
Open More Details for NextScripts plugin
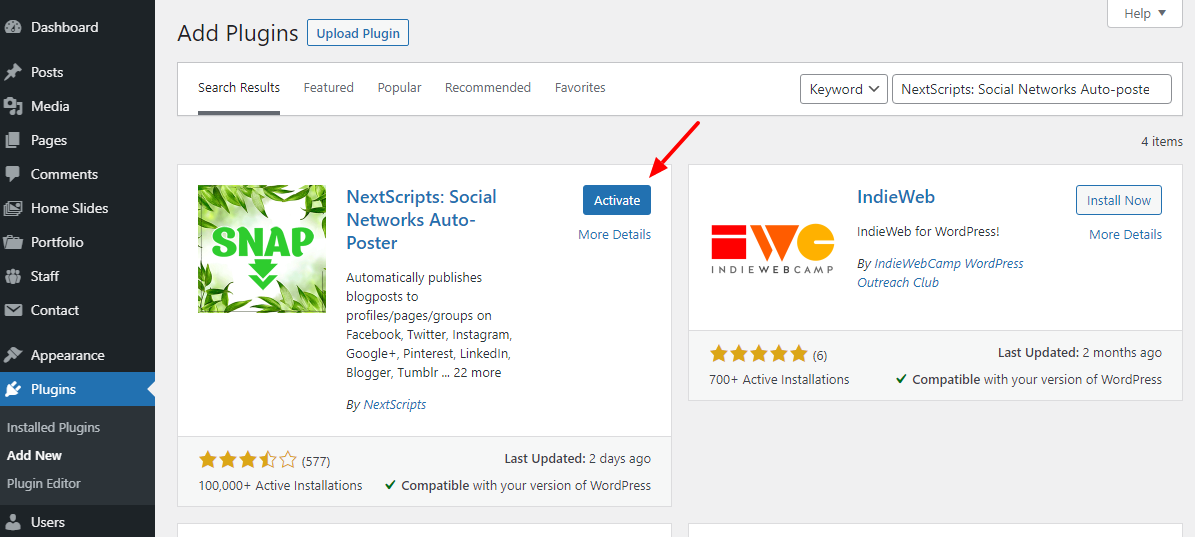coord(614,235)
